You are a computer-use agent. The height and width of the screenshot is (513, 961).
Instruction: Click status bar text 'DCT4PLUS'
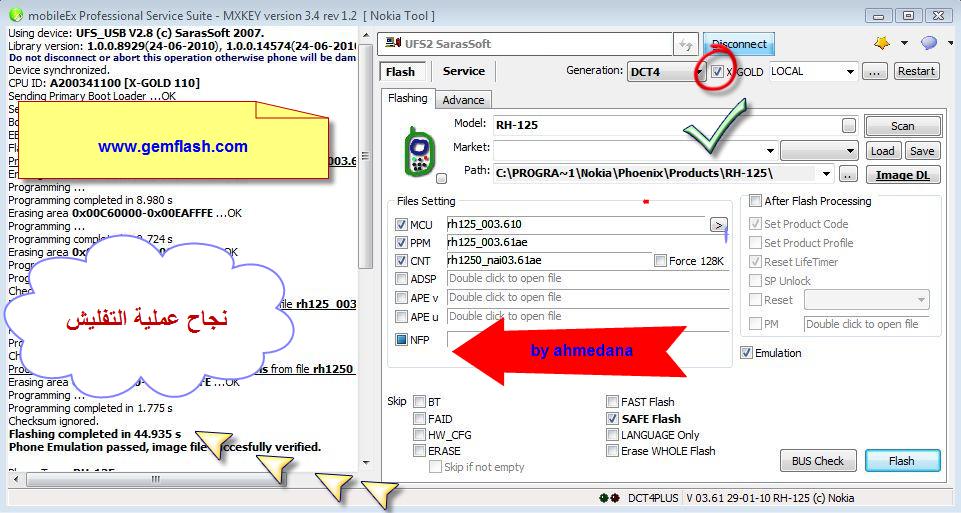[x=653, y=498]
